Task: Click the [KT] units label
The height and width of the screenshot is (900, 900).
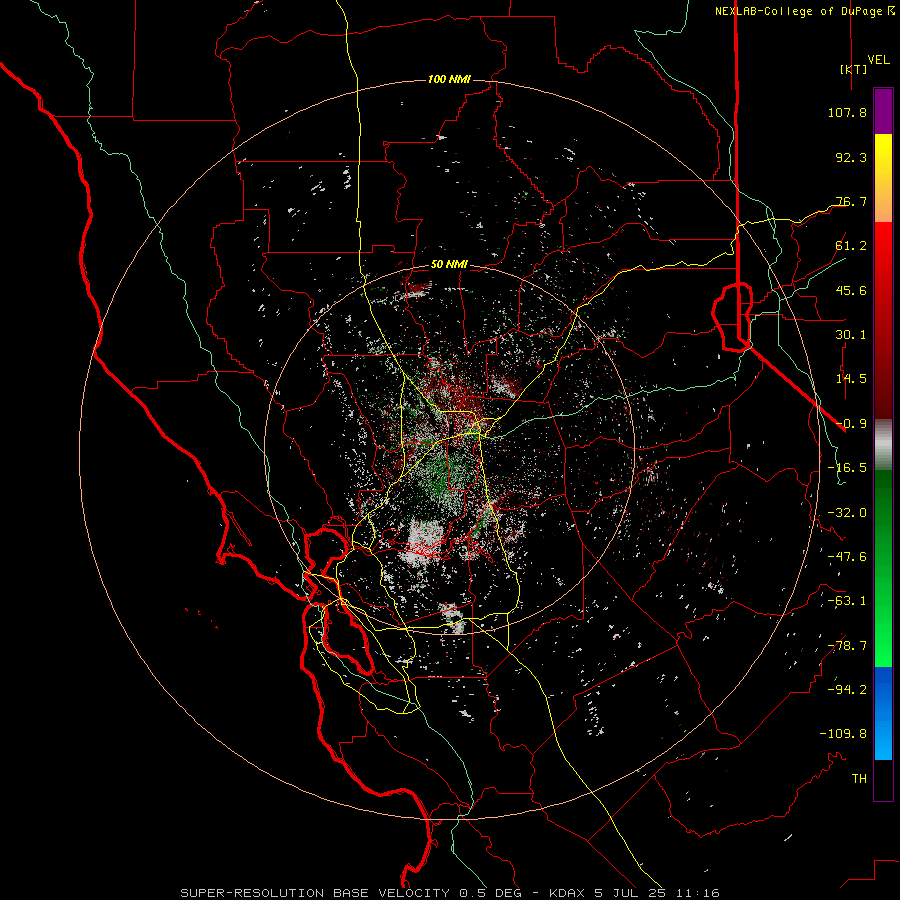Action: (853, 69)
